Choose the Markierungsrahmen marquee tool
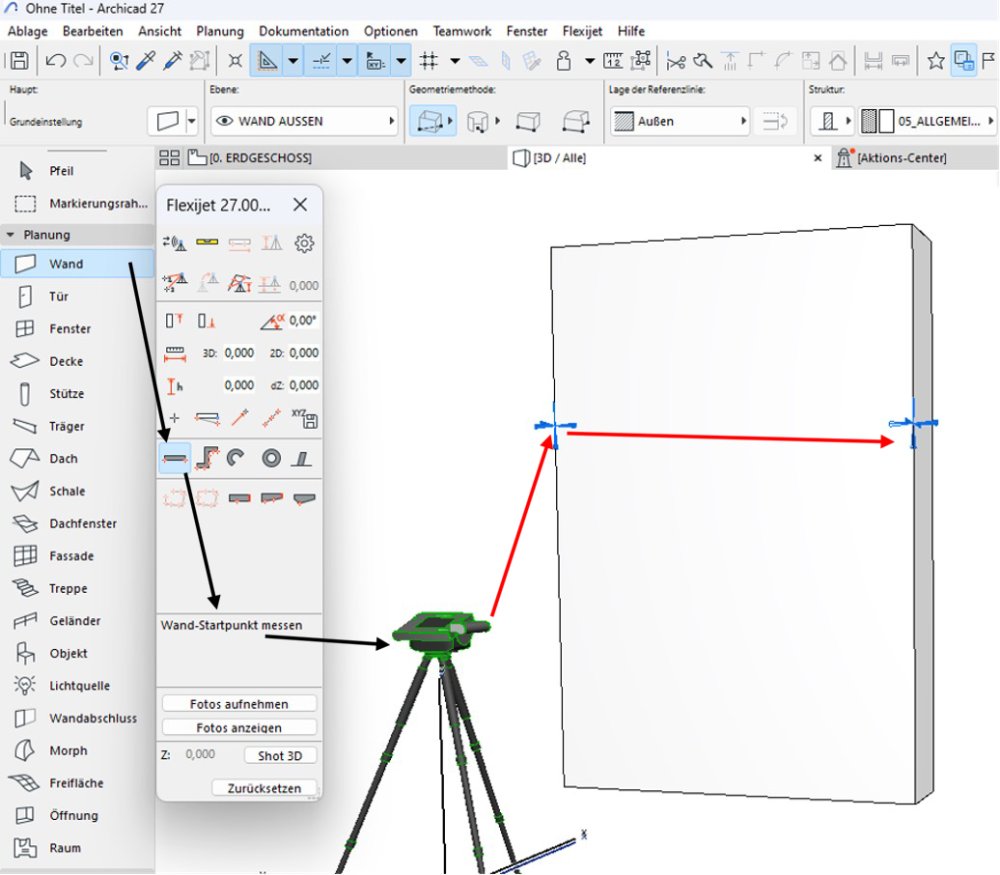This screenshot has width=1000, height=875. (77, 203)
